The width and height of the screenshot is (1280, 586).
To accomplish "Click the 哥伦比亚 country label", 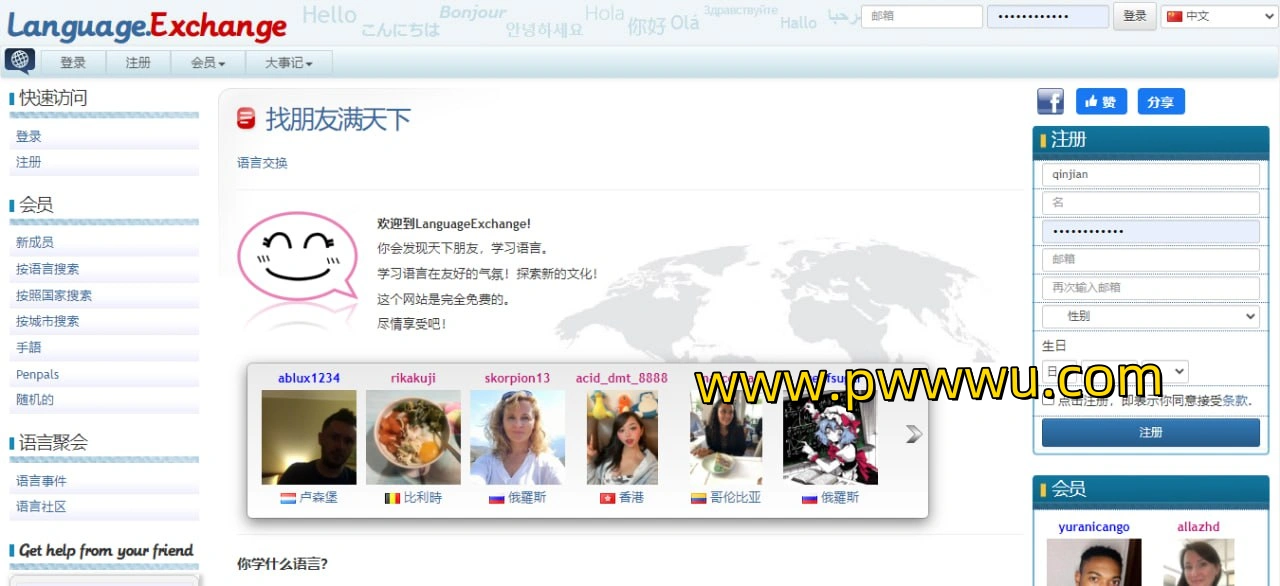I will pyautogui.click(x=735, y=498).
